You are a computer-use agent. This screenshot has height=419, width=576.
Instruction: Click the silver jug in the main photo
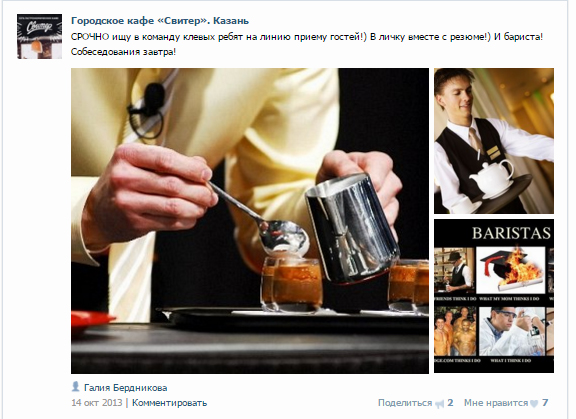[353, 228]
